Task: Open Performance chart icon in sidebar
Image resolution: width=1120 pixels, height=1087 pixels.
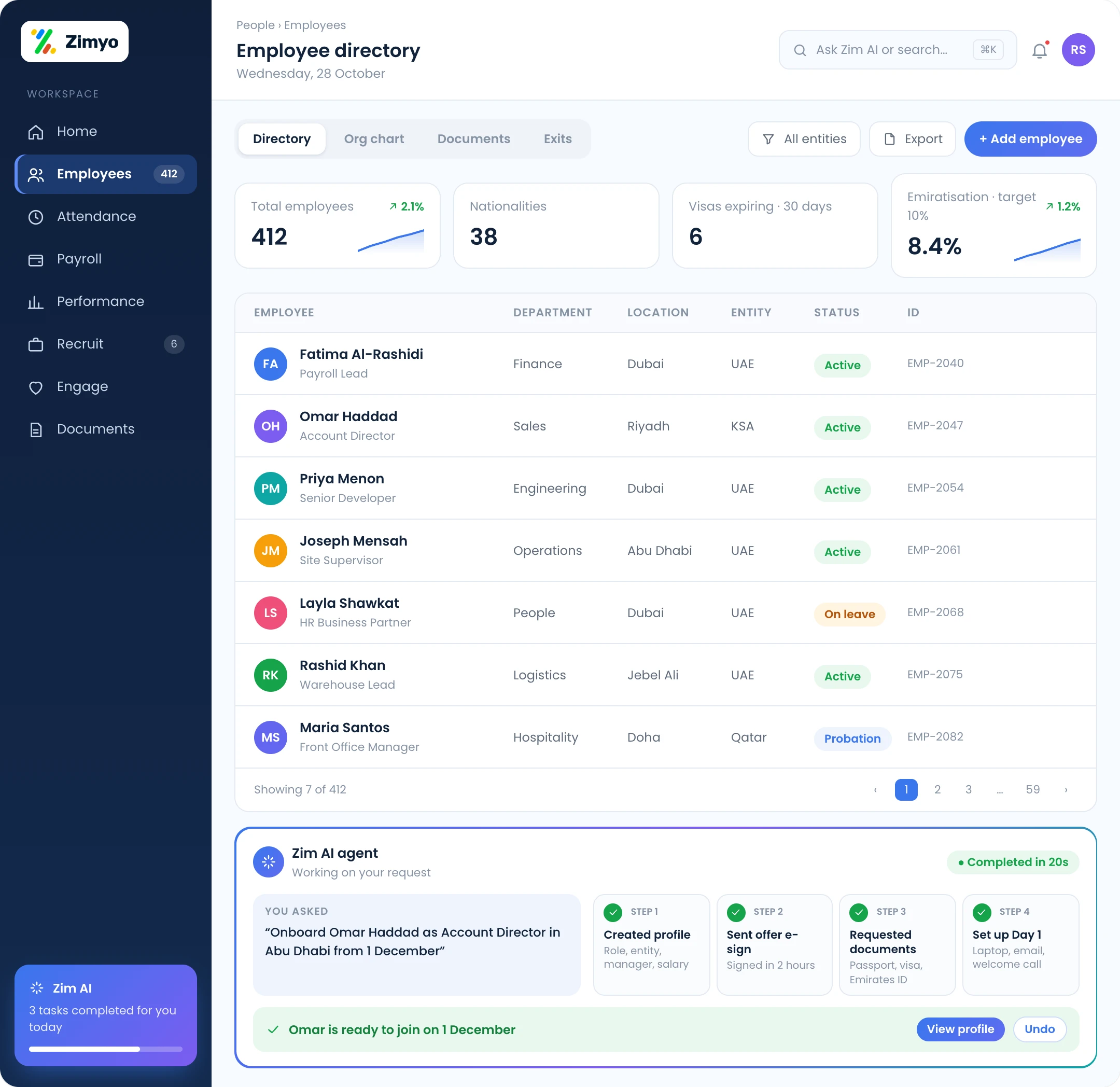Action: pyautogui.click(x=36, y=302)
